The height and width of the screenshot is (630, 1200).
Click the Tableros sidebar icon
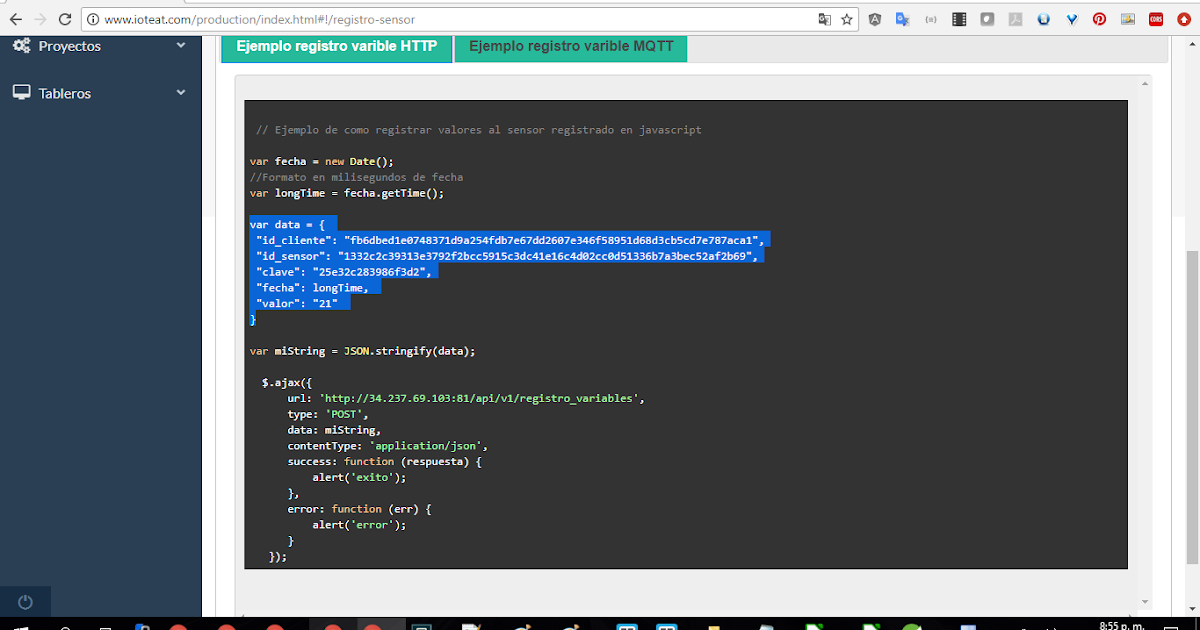(x=21, y=92)
